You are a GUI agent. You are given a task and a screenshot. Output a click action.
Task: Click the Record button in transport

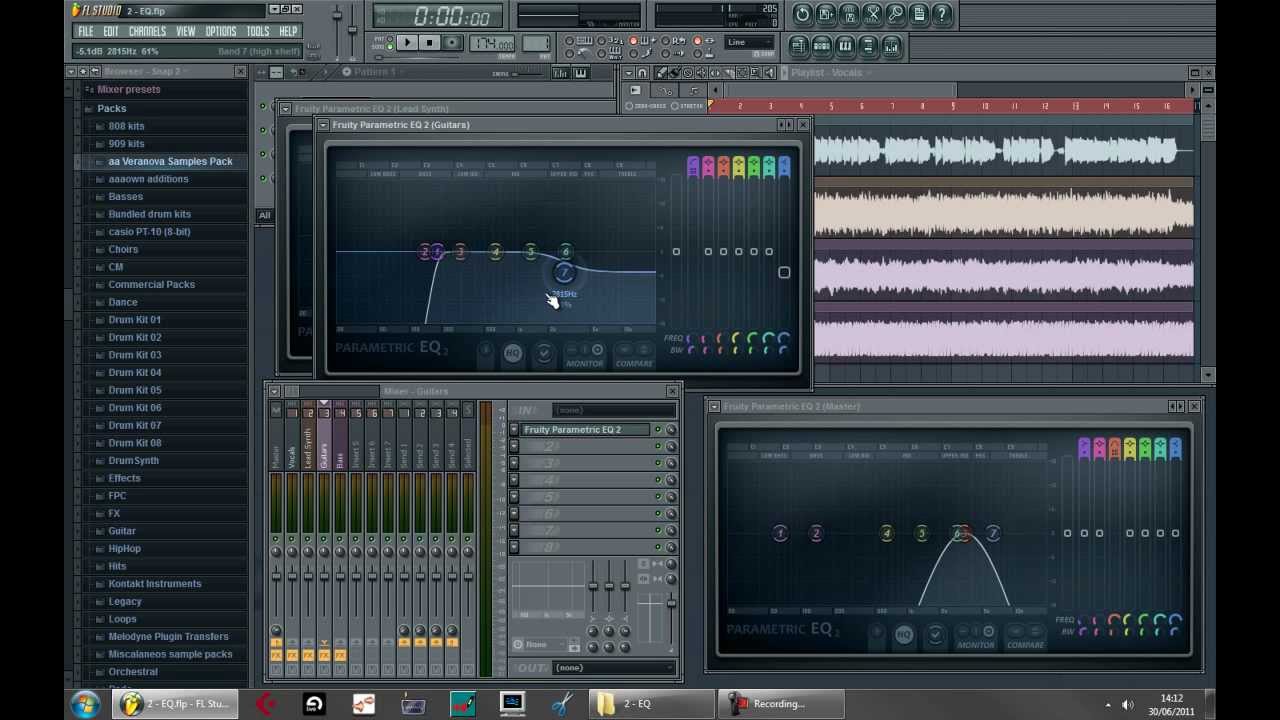pyautogui.click(x=451, y=42)
